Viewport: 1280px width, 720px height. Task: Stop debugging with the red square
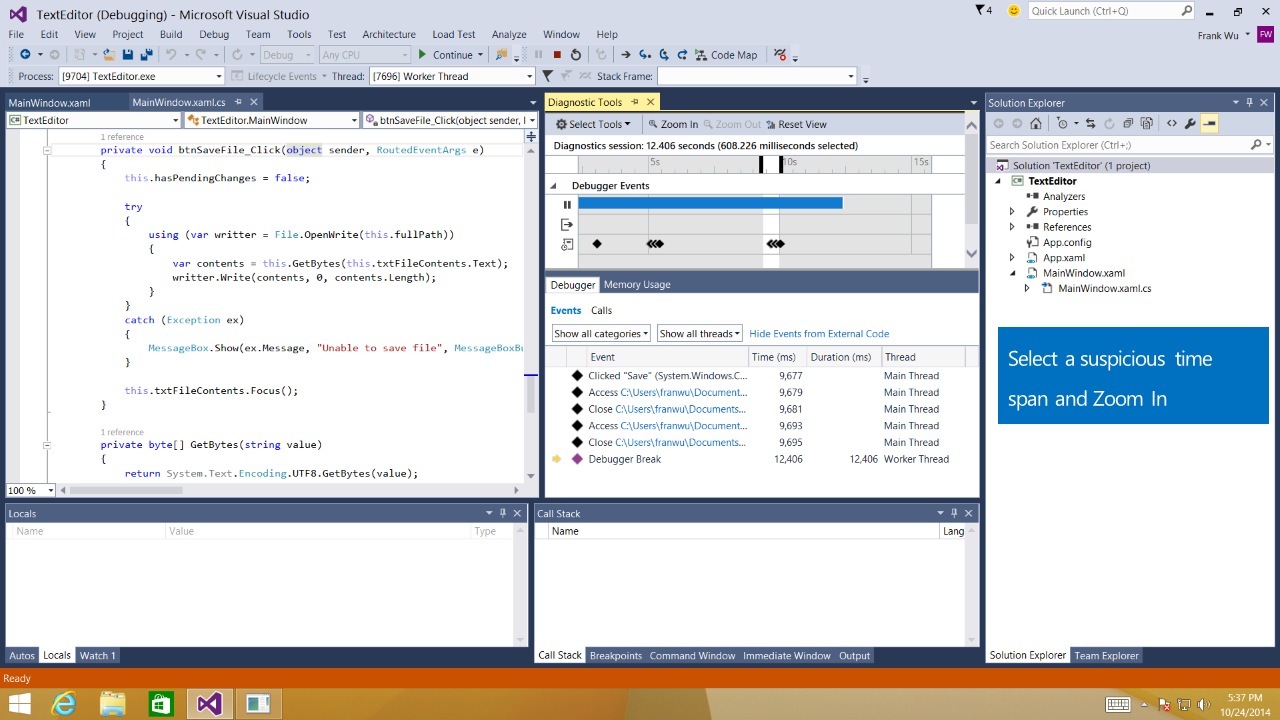(557, 55)
